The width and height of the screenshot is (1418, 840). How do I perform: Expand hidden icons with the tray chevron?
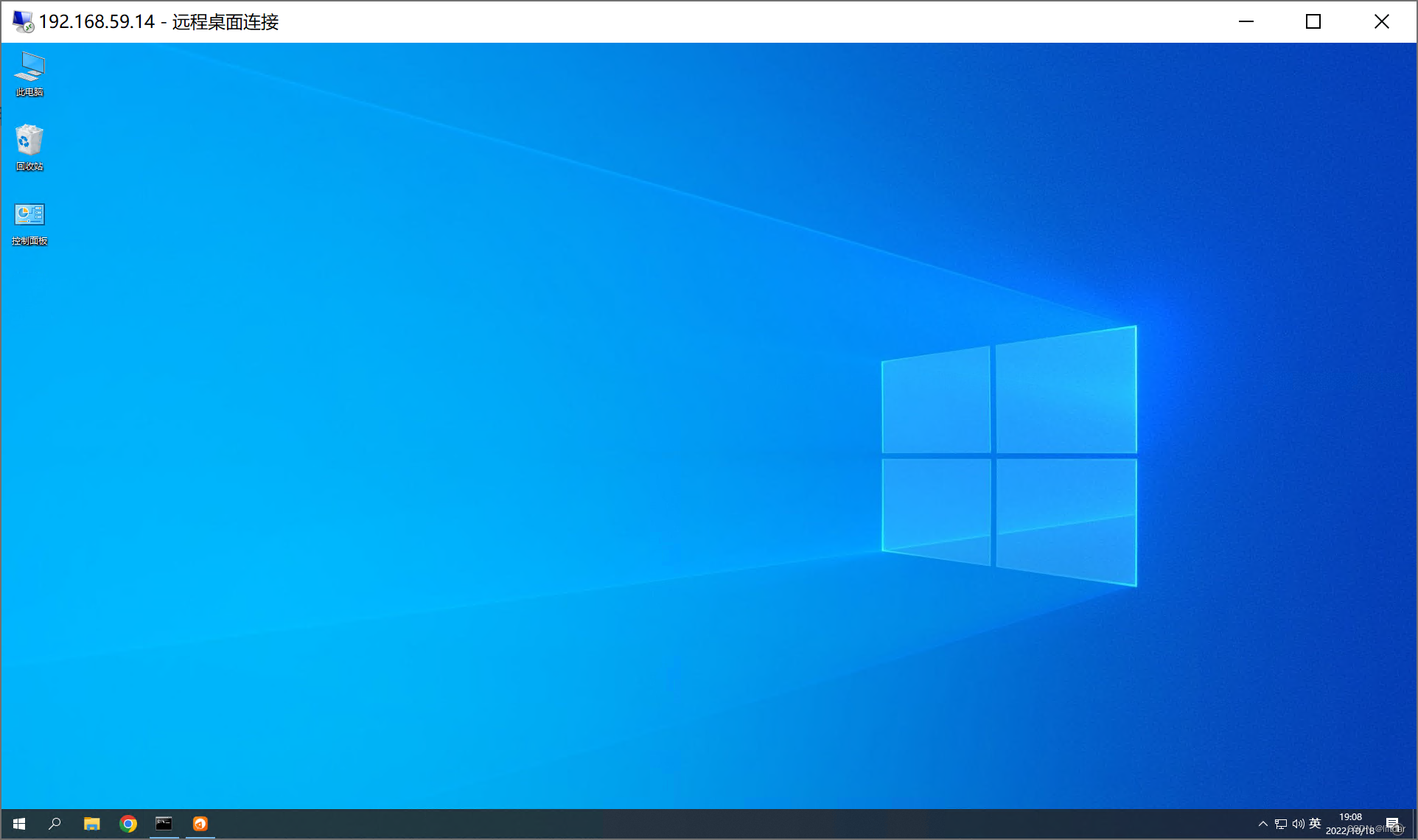pyautogui.click(x=1263, y=824)
